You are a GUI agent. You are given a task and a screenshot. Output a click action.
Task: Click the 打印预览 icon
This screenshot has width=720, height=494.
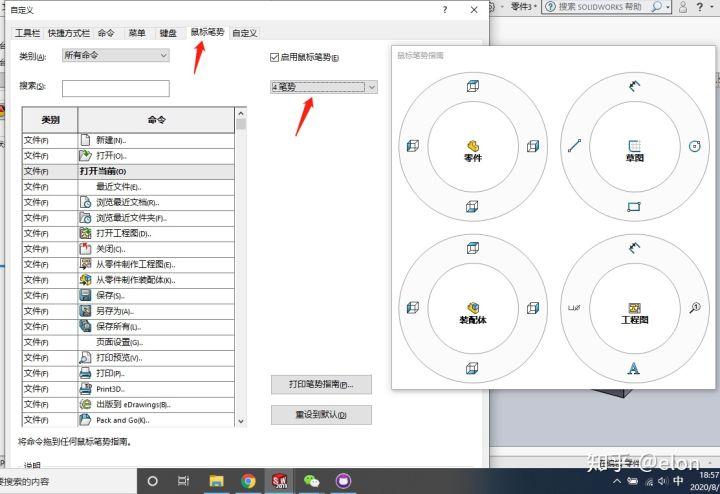click(x=85, y=358)
